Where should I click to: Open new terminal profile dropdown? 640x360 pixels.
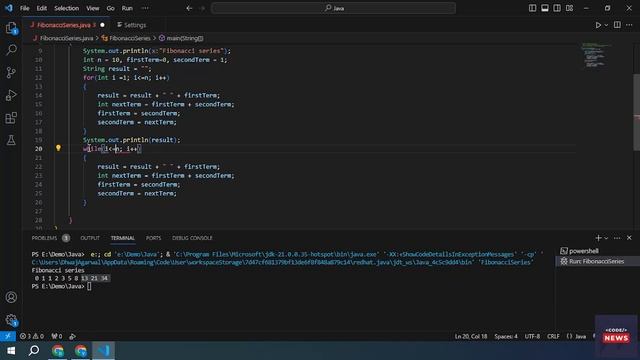tap(606, 238)
